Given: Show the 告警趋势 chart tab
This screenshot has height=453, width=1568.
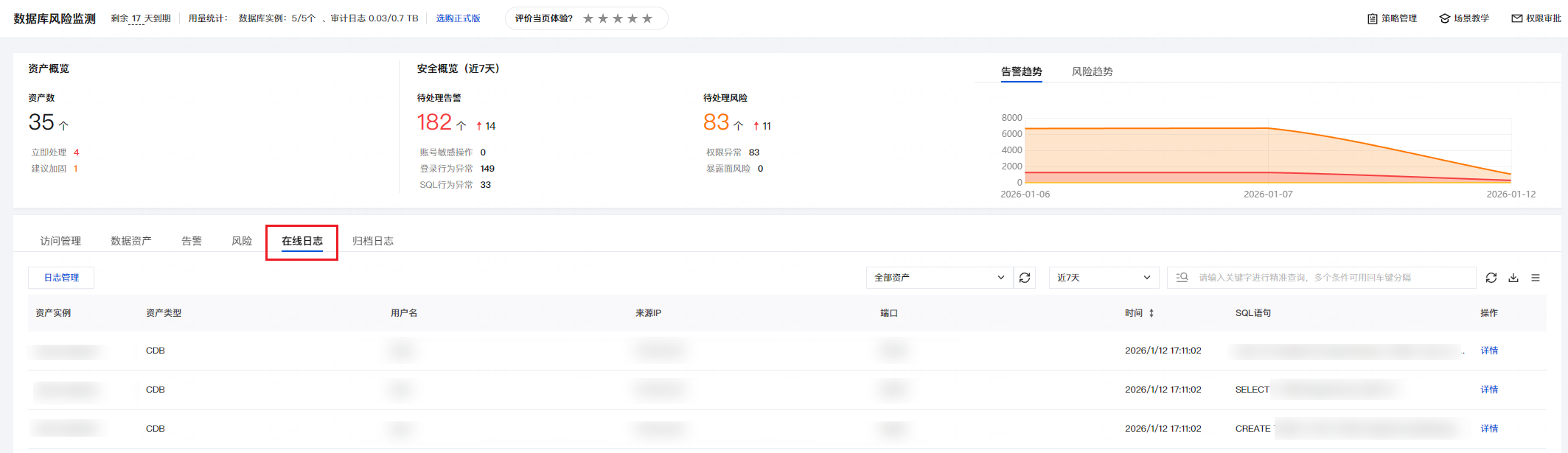Looking at the screenshot, I should (x=1022, y=71).
